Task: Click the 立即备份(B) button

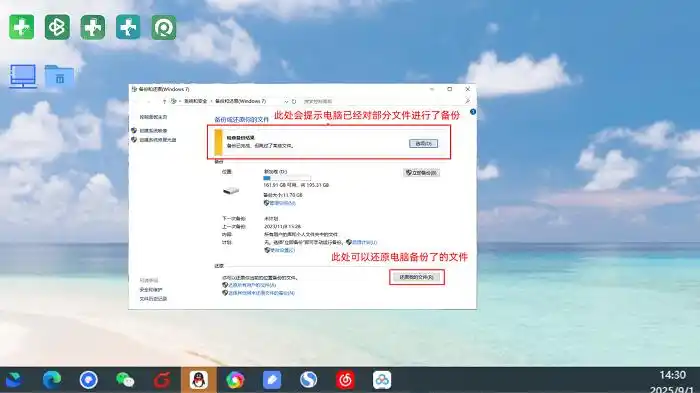Action: (421, 173)
